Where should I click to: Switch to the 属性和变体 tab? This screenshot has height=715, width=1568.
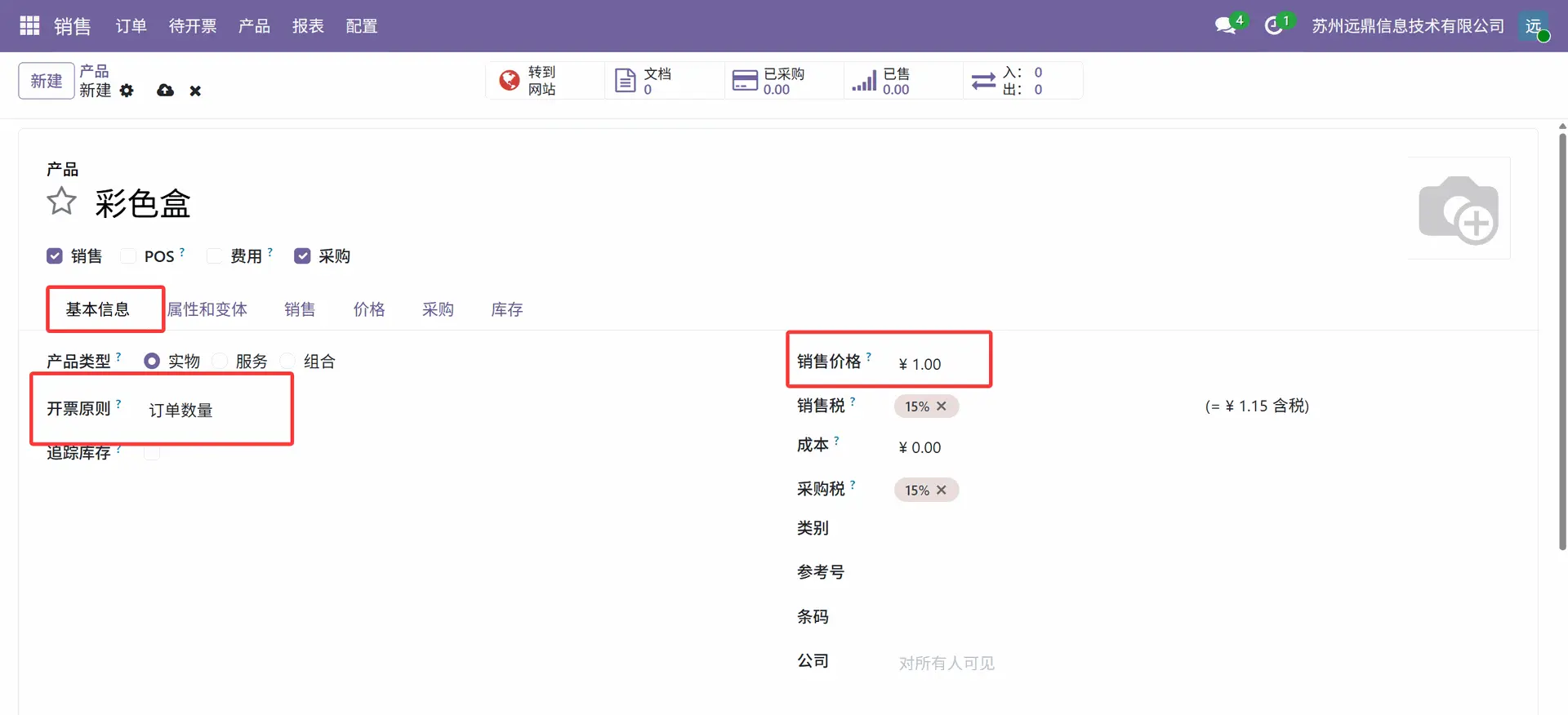(207, 309)
